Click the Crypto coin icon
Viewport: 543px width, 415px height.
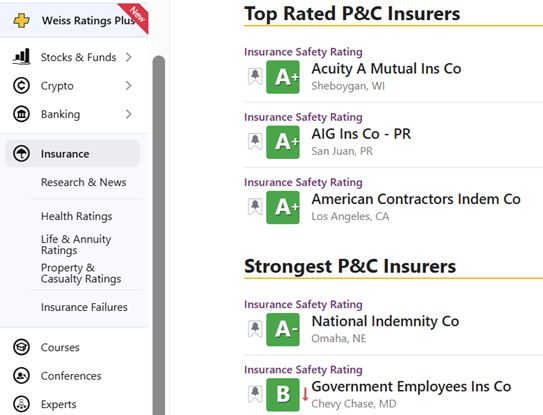(x=21, y=86)
